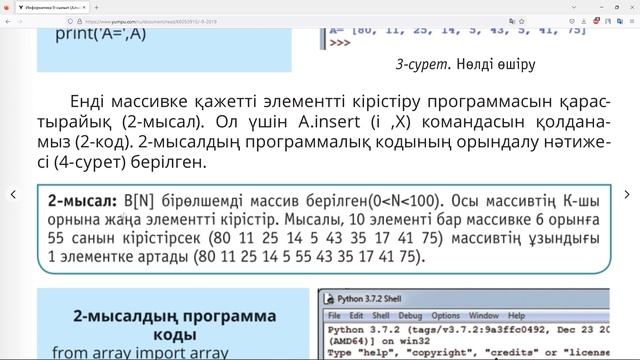Go back using the browser back arrow

[8, 21]
